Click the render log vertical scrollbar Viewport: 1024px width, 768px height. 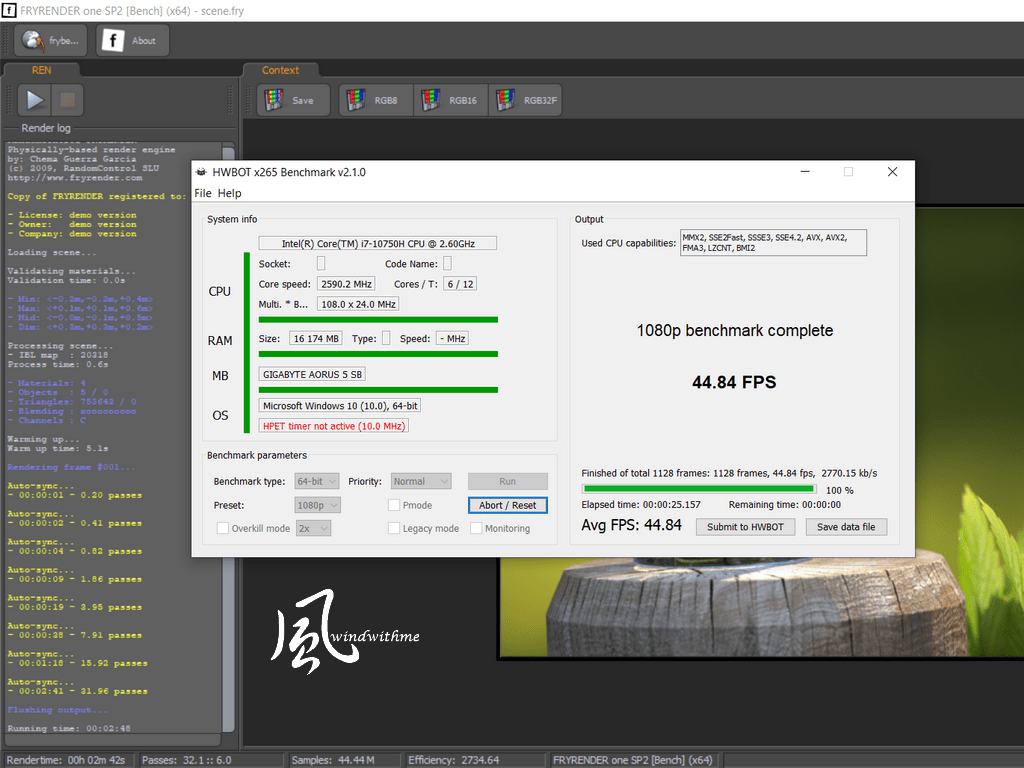(x=229, y=438)
